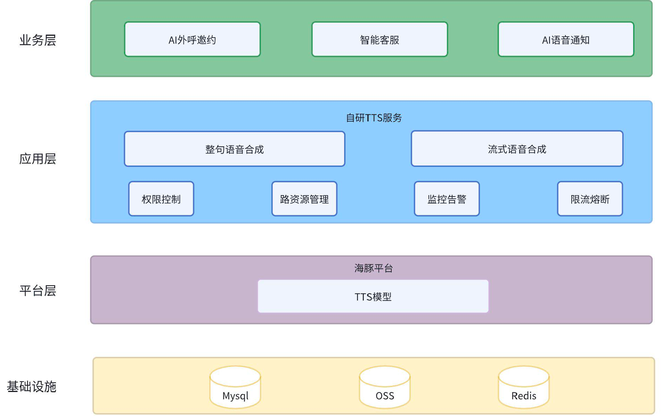Viewport: 670px width, 416px height.
Task: Click the 权限控制 box
Action: pyautogui.click(x=161, y=199)
